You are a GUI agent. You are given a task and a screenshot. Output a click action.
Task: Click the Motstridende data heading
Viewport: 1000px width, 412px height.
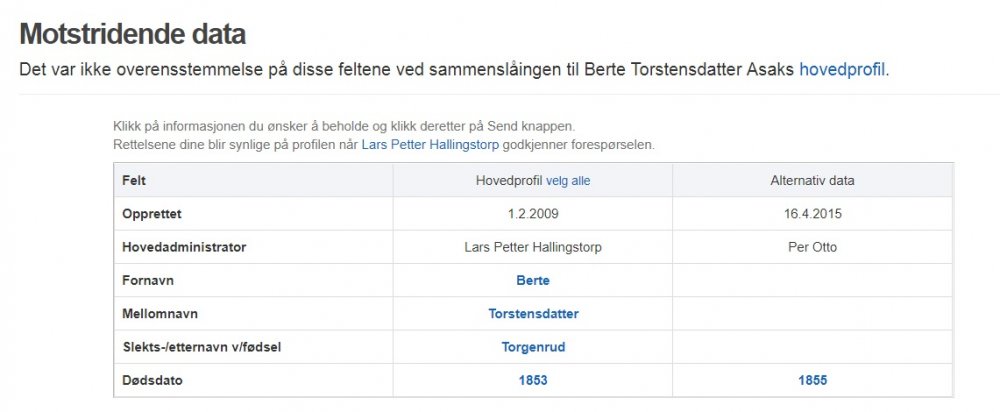point(132,33)
